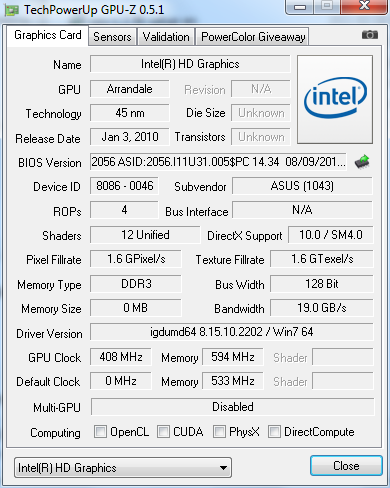Click the default Memory clock 533 MHz
The height and width of the screenshot is (488, 390).
click(233, 381)
